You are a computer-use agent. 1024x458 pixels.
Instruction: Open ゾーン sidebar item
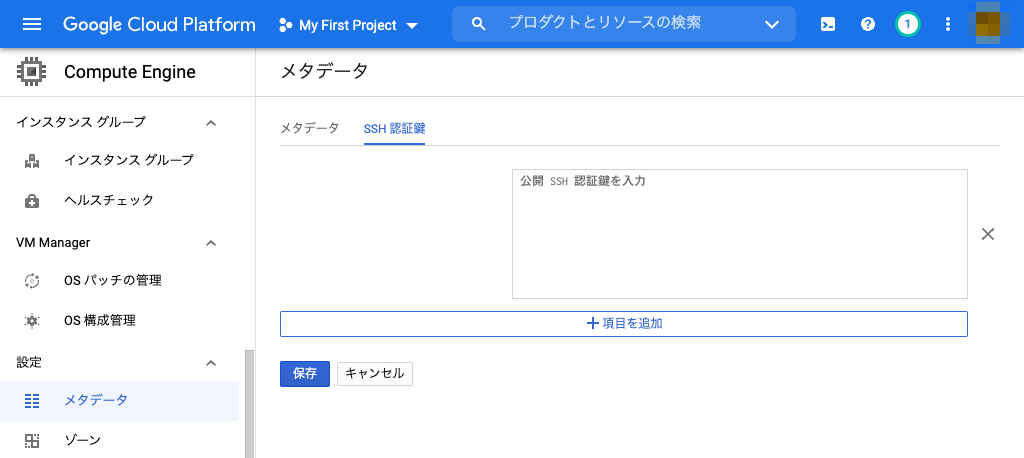[120, 440]
